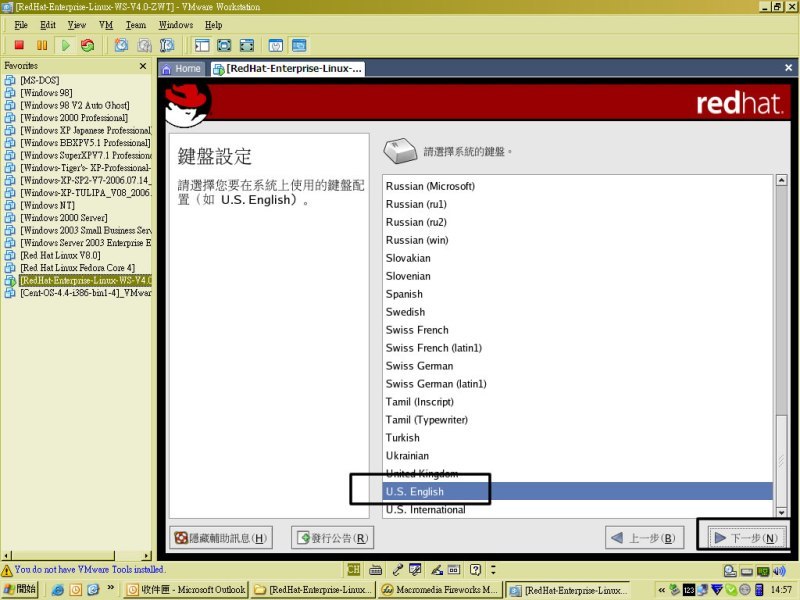
Task: Click the next step button labeled (N)
Action: [746, 538]
